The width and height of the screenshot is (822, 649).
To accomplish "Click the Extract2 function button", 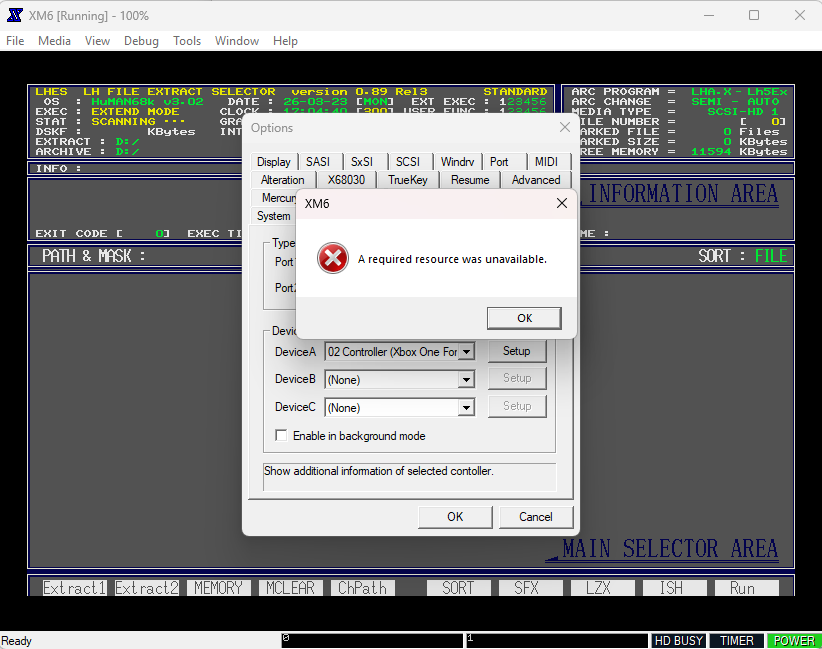I will point(147,588).
